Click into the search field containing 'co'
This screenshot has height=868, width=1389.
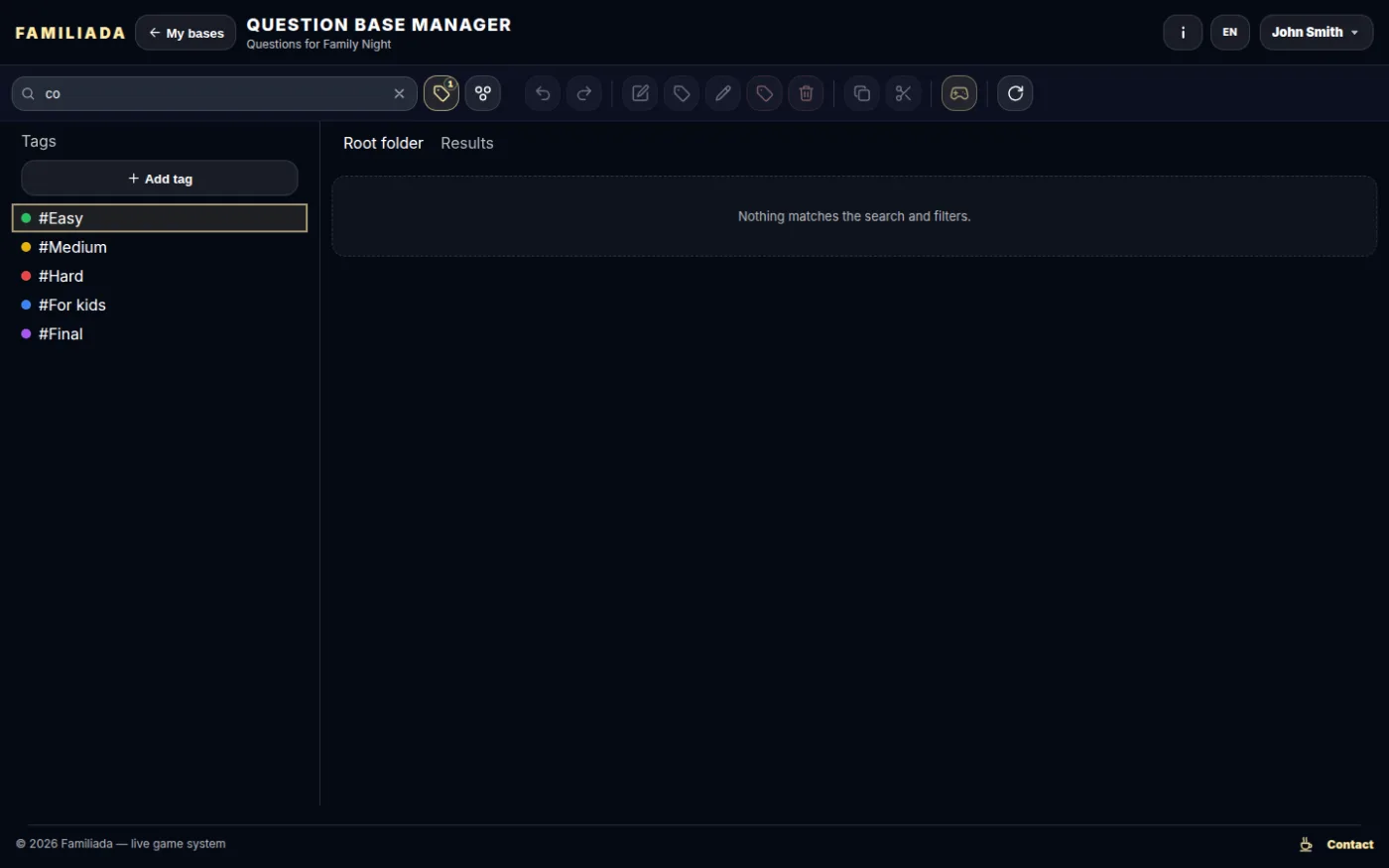[x=213, y=93]
